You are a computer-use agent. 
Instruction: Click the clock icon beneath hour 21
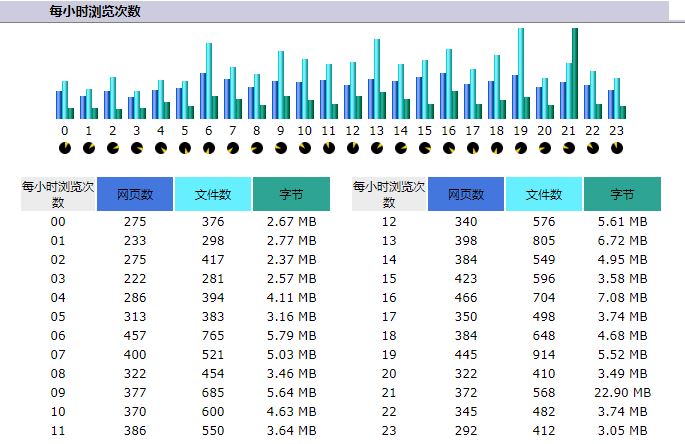click(x=569, y=148)
